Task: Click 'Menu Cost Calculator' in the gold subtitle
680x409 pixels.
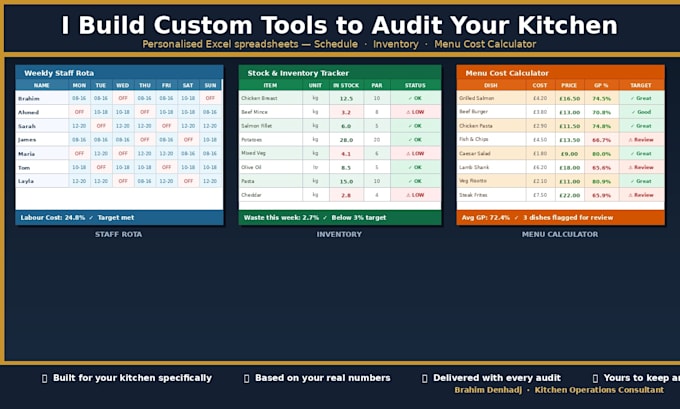Action: 485,44
